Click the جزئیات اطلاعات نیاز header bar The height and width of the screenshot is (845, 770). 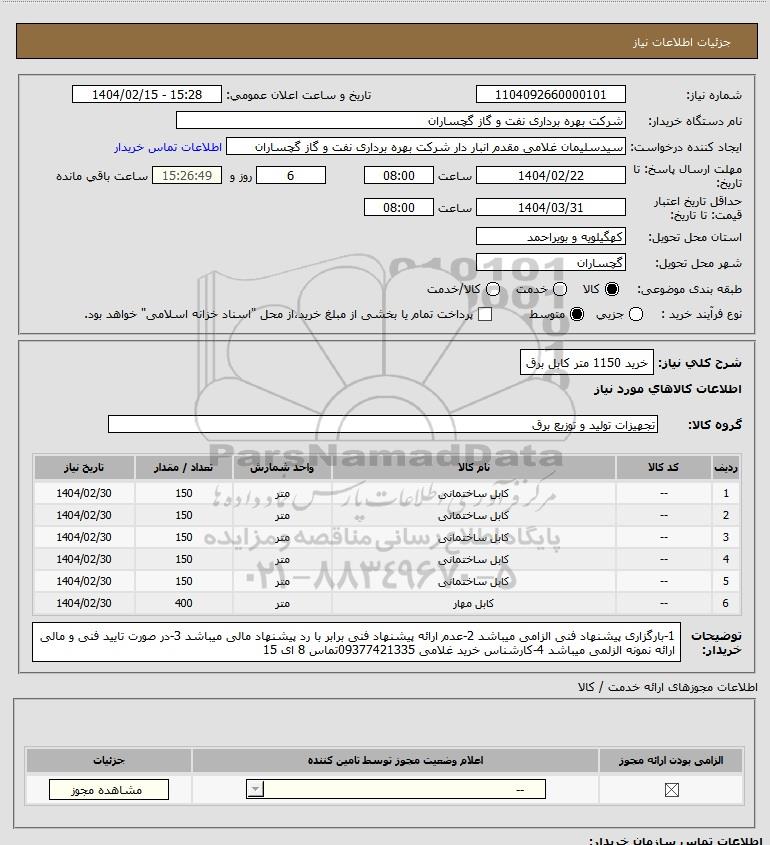387,41
